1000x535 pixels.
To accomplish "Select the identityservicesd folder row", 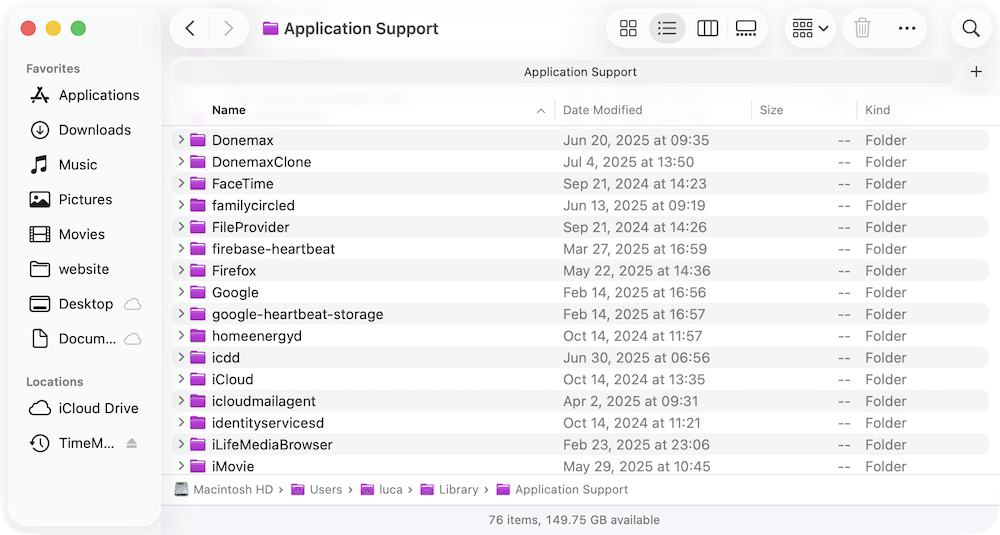I will (580, 422).
